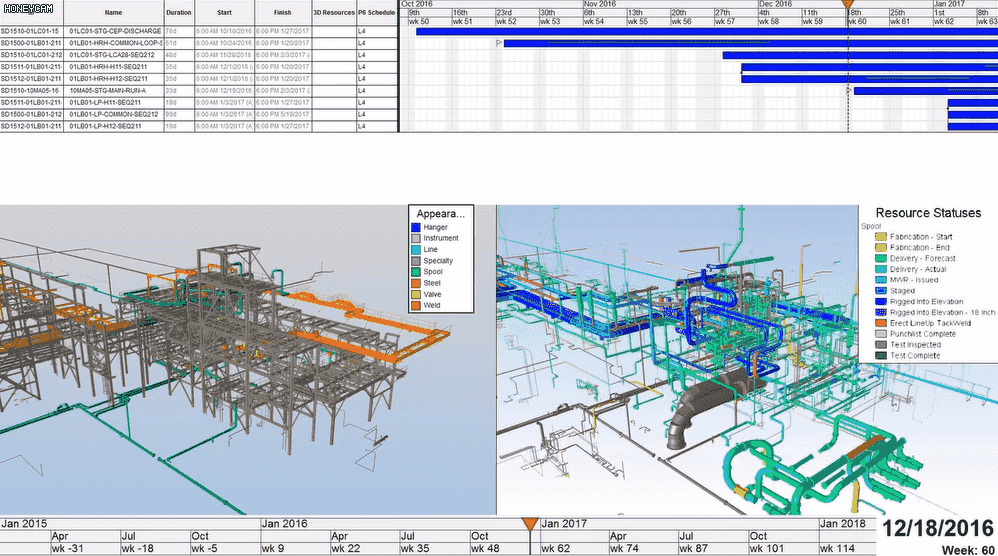
Task: Select task row 01LB01-LP-H12-SEQ211
Action: (199, 127)
